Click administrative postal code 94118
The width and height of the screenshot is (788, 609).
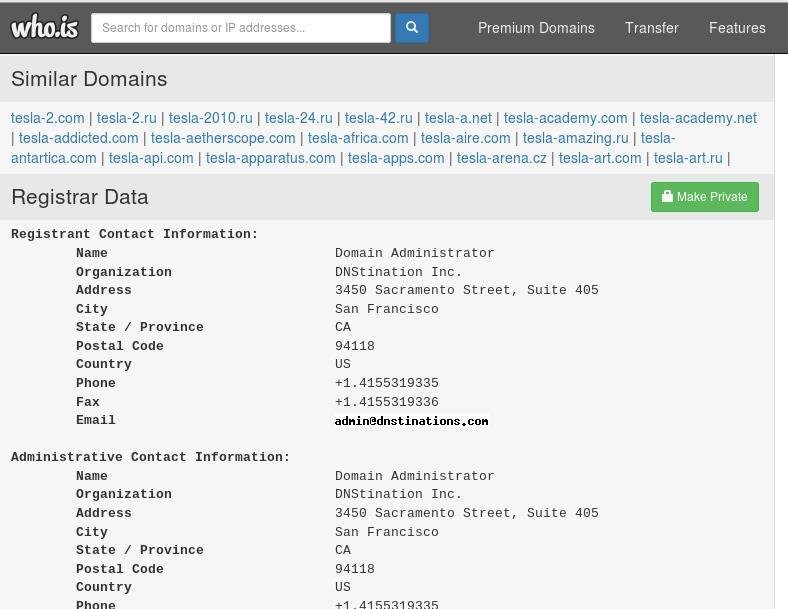click(x=355, y=569)
